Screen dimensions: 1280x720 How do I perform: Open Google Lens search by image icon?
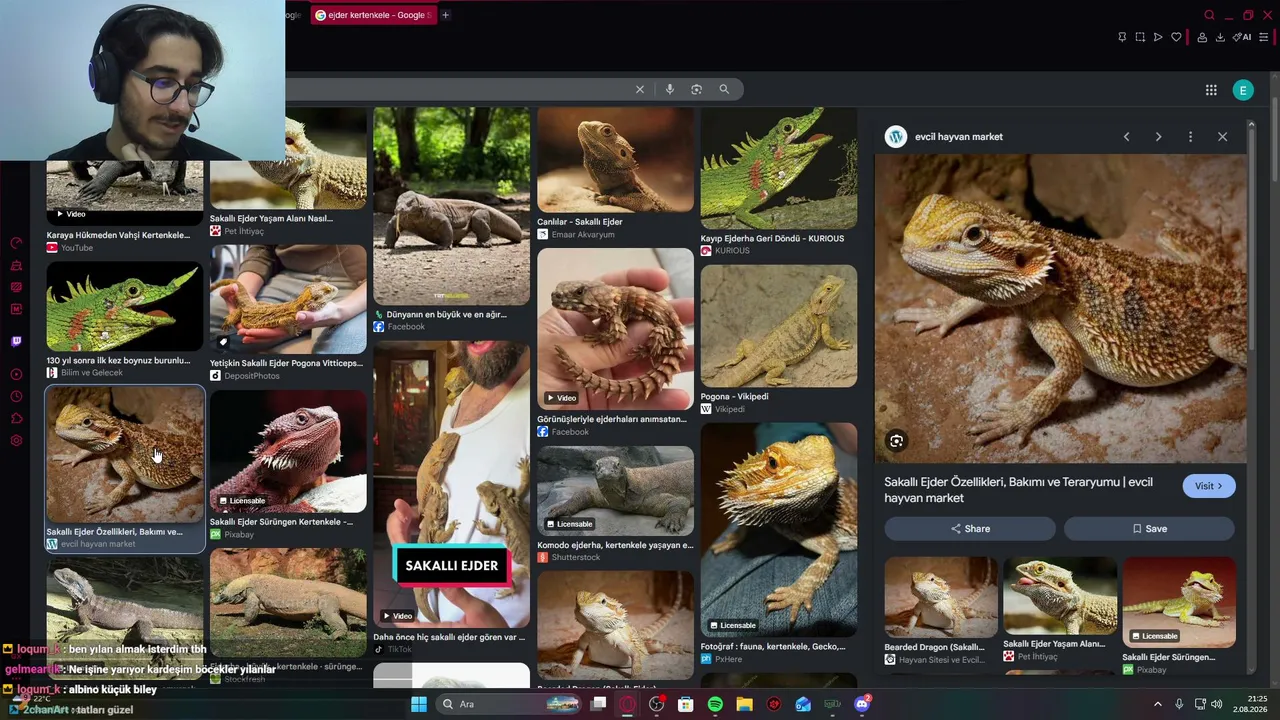click(x=697, y=89)
